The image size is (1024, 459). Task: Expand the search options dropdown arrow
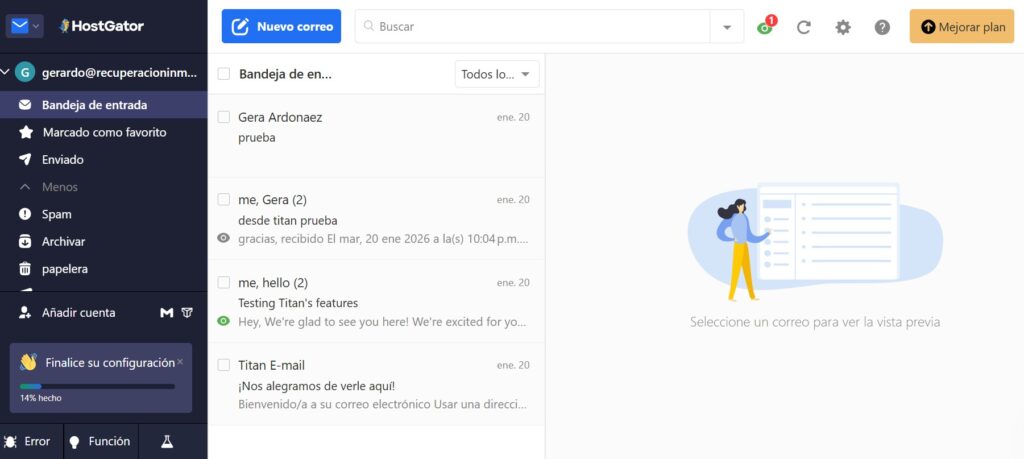[x=727, y=27]
